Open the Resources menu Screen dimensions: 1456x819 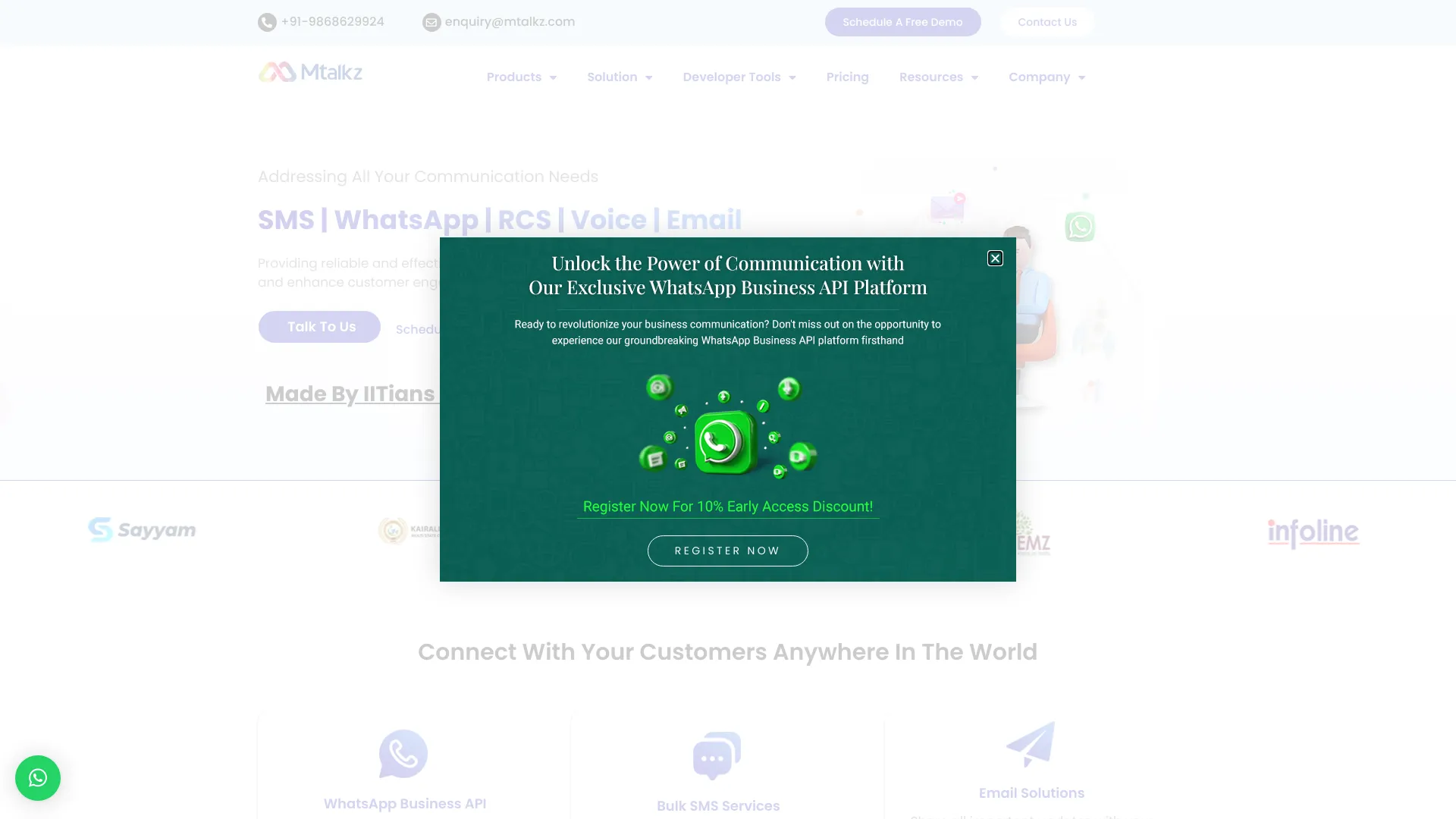click(938, 76)
